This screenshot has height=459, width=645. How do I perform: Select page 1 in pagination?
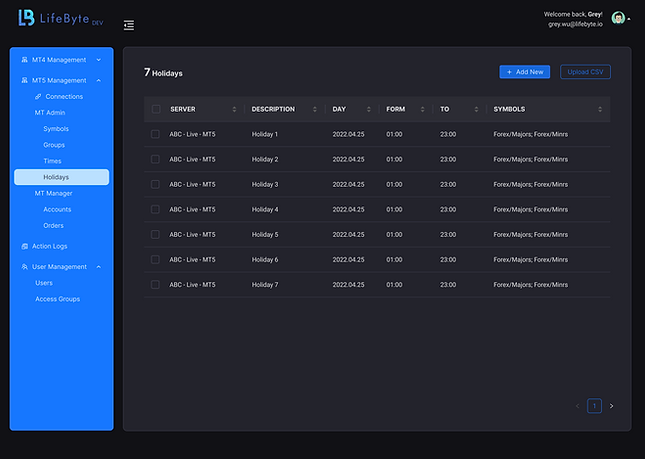click(594, 406)
